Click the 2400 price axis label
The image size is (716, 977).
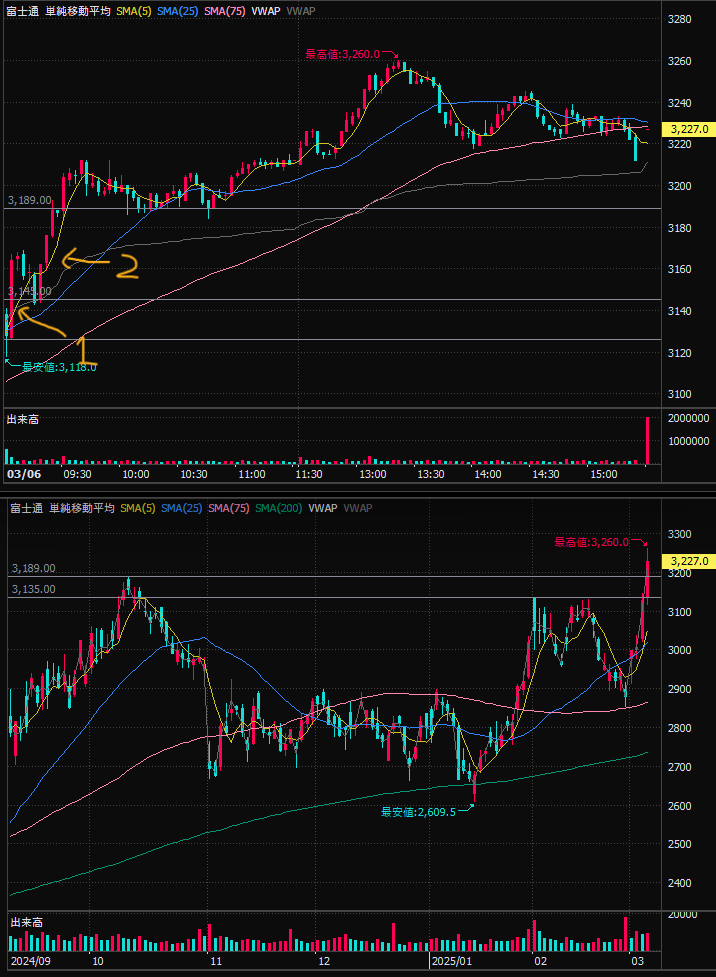pos(679,883)
